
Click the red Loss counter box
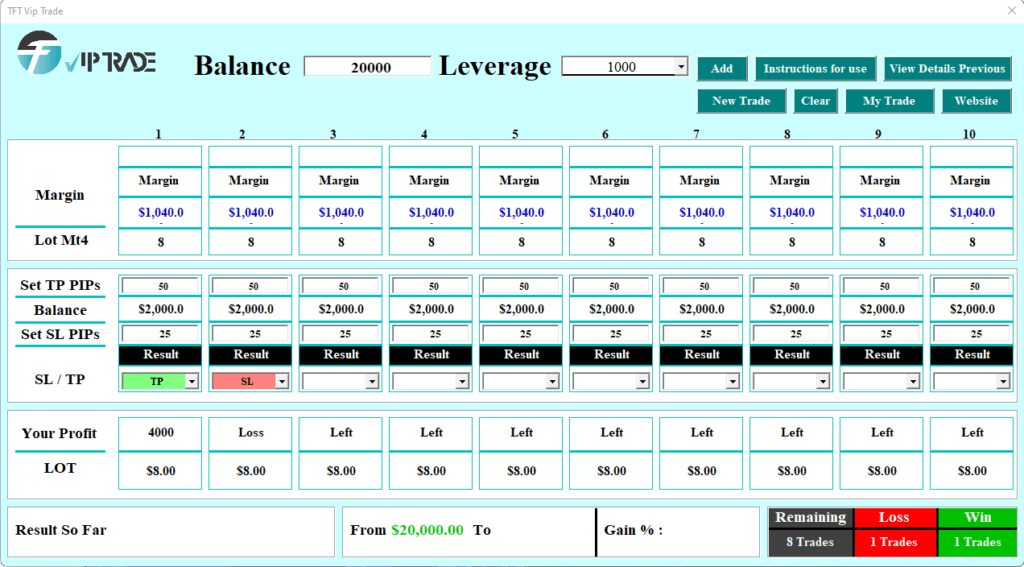(894, 531)
